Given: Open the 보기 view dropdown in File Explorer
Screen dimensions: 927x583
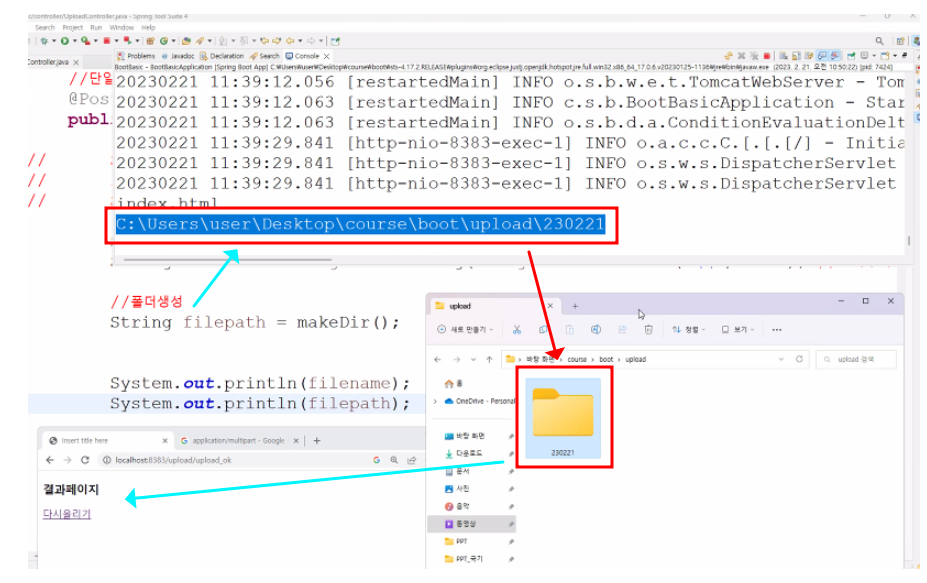Looking at the screenshot, I should 738,329.
